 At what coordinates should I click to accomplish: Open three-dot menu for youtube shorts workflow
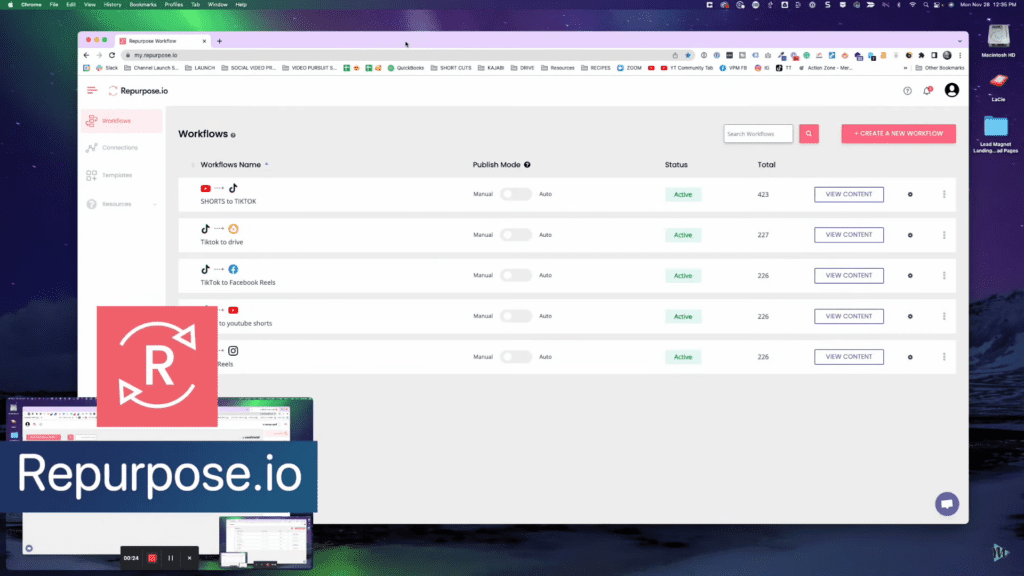(x=944, y=317)
